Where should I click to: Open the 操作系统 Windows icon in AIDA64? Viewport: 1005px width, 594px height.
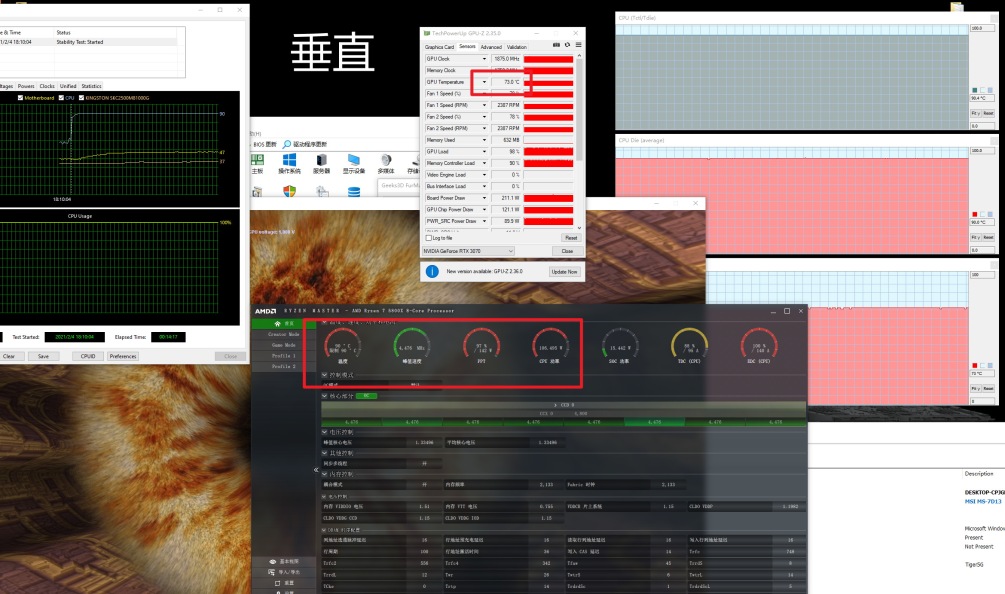point(289,160)
